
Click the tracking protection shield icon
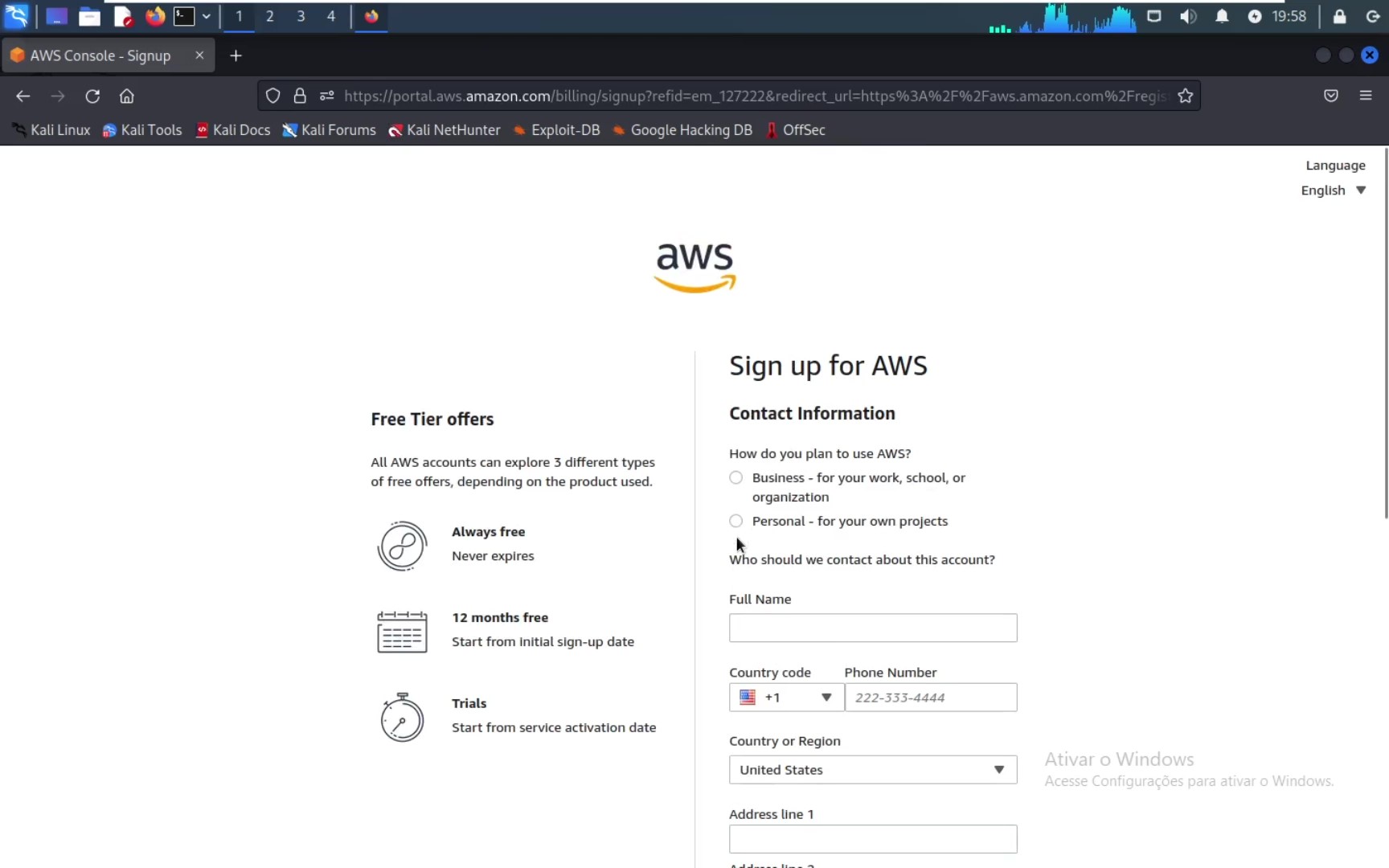[272, 96]
